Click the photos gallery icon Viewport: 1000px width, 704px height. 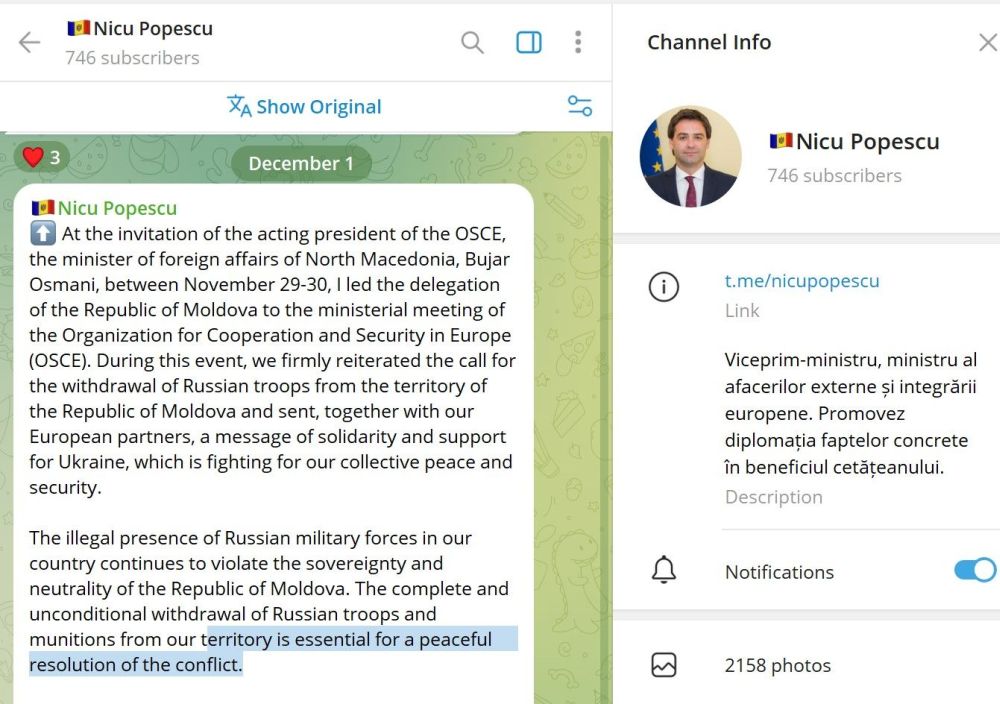point(664,665)
